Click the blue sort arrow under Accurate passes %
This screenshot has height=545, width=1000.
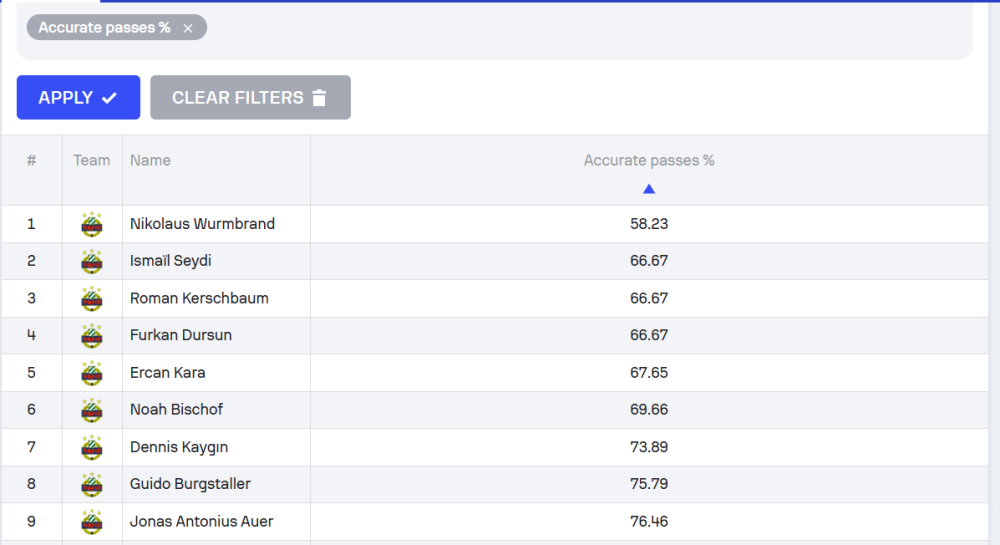pos(649,189)
